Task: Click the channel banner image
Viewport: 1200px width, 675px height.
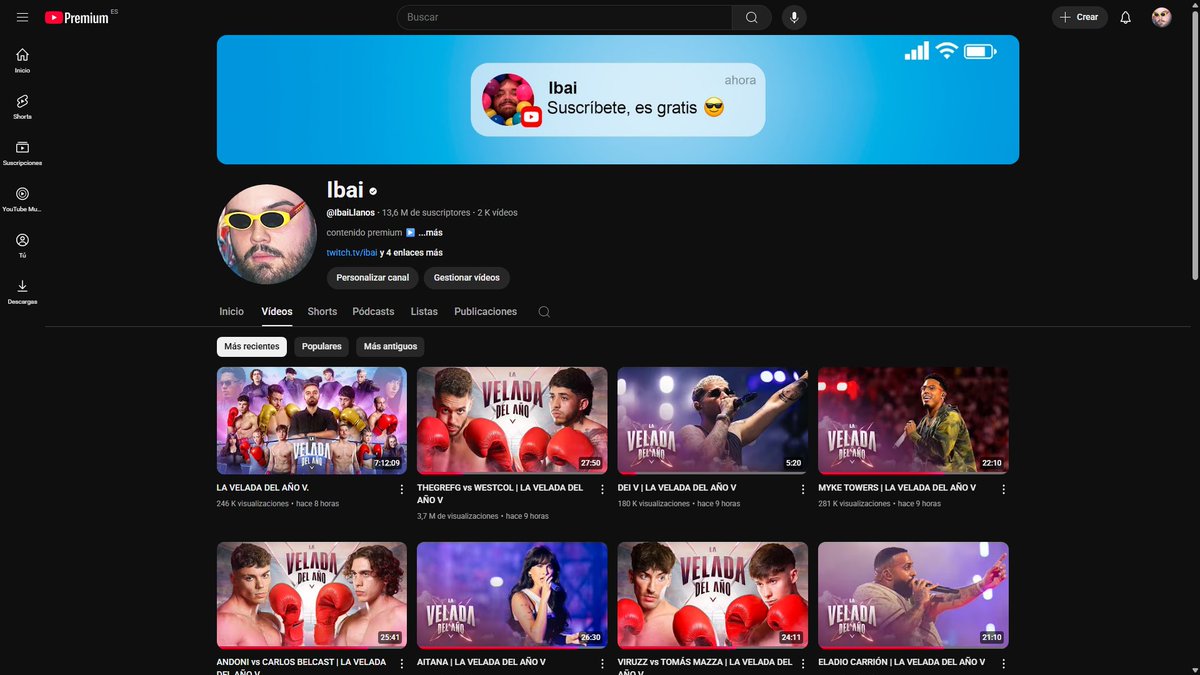Action: pos(618,100)
